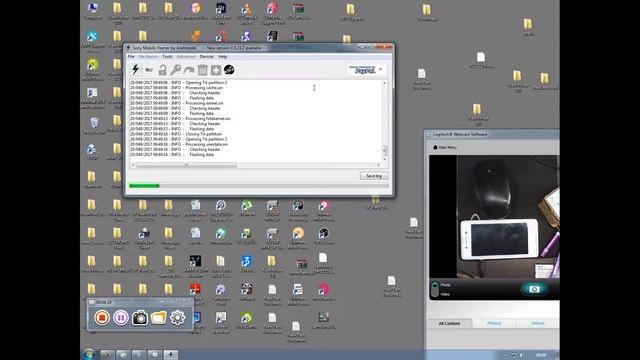640x360 pixels.
Task: Select log line 'Processing kernel.sin'
Action: [177, 103]
